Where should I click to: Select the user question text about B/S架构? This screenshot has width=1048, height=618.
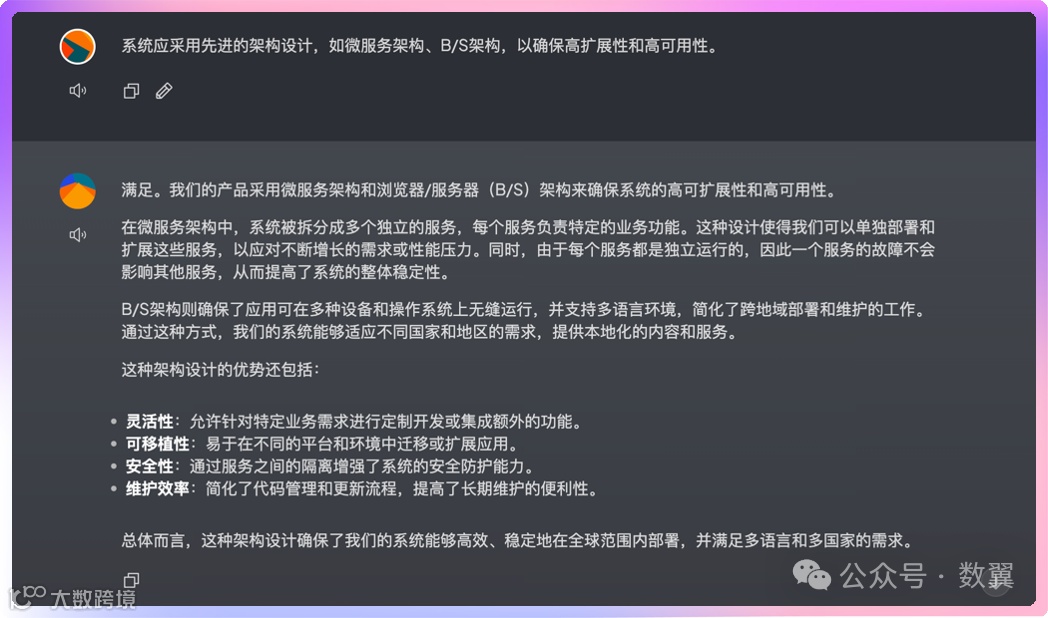coord(419,46)
